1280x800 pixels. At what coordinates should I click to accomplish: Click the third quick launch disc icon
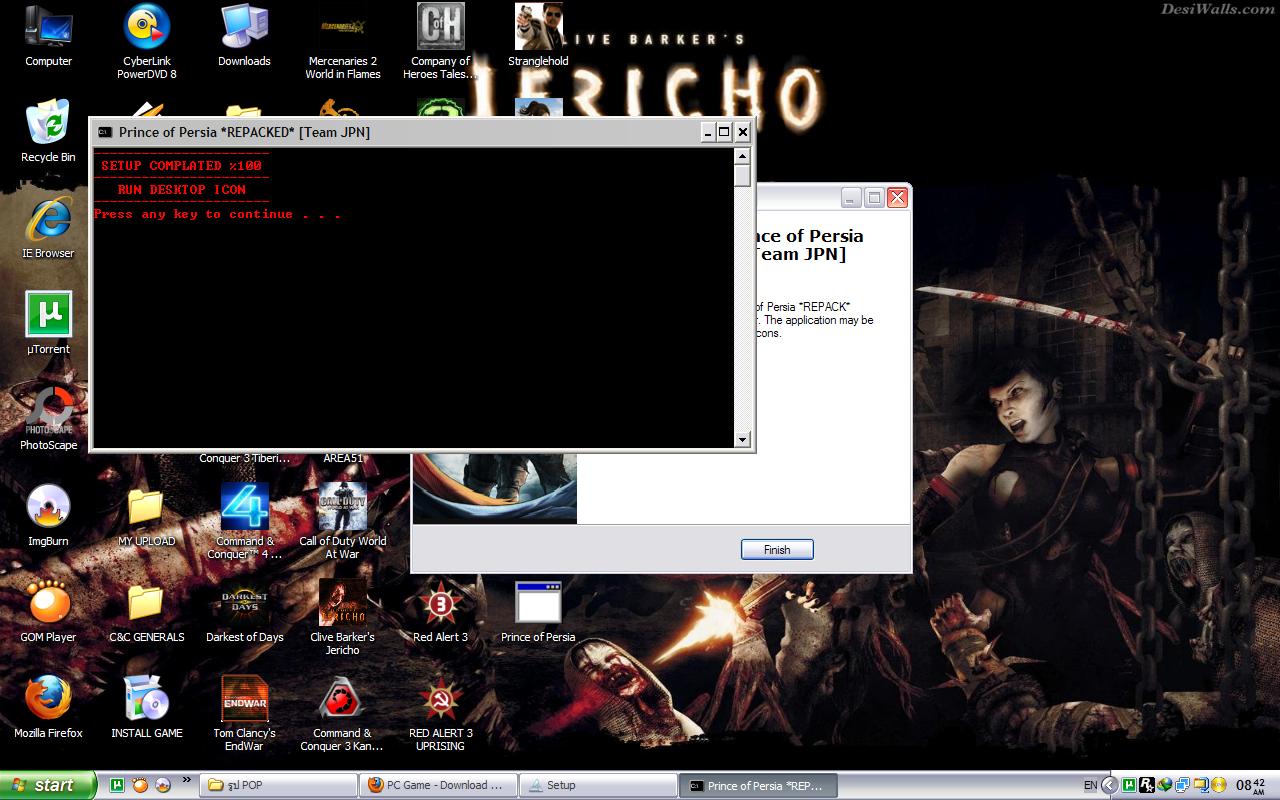[163, 785]
